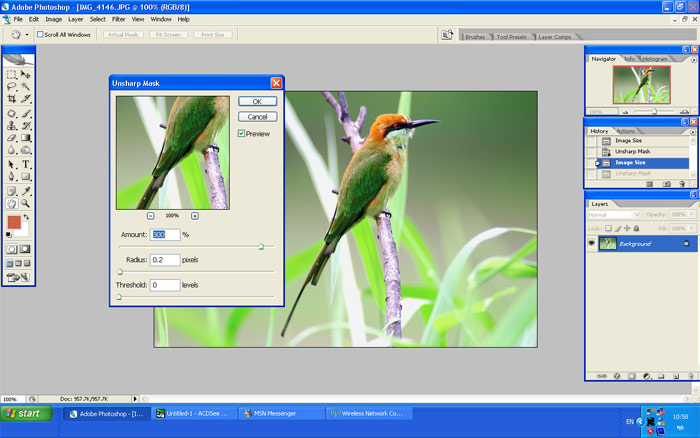700x438 pixels.
Task: Select the Crop tool
Action: pos(12,99)
